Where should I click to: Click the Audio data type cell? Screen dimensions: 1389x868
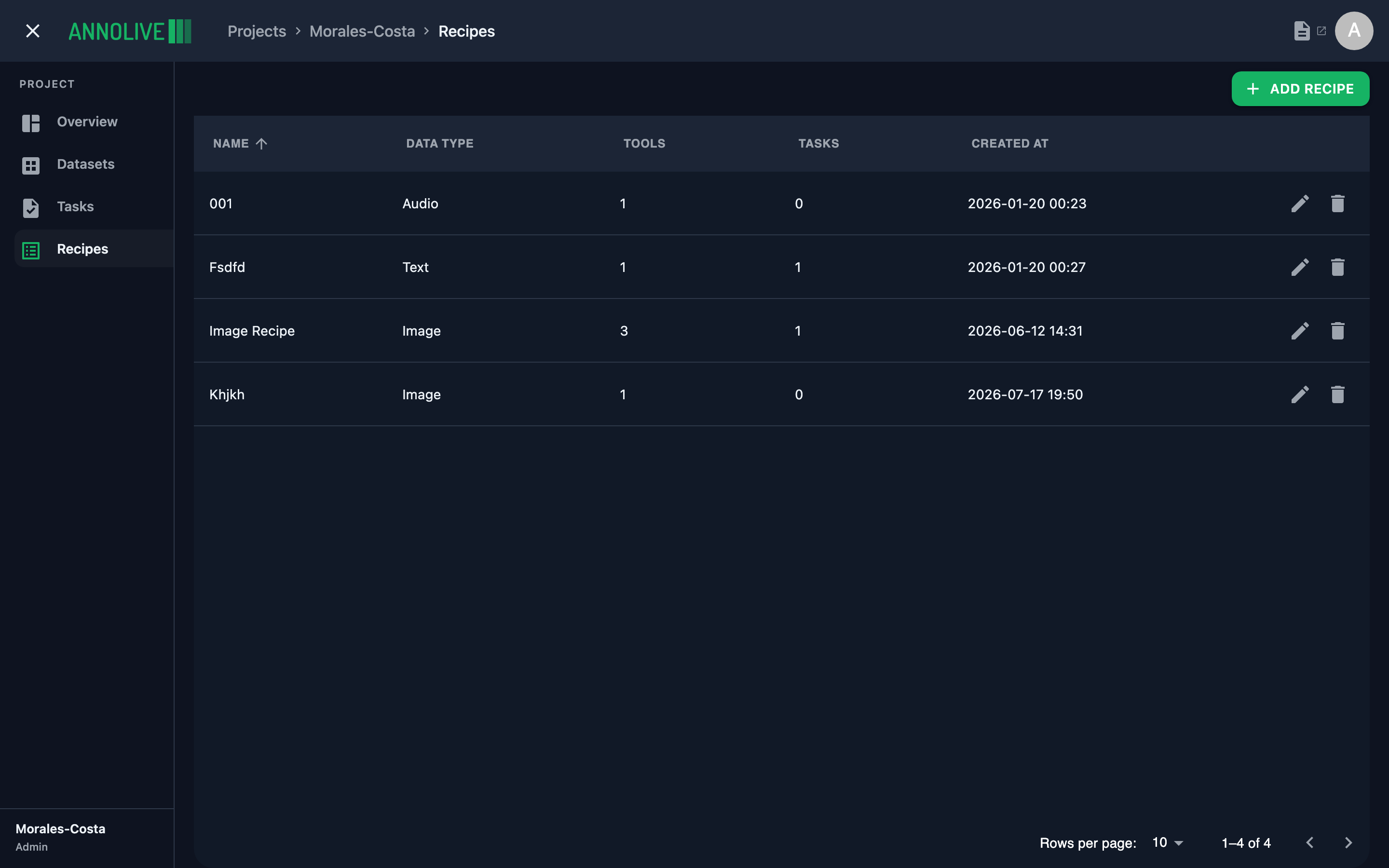pyautogui.click(x=420, y=203)
